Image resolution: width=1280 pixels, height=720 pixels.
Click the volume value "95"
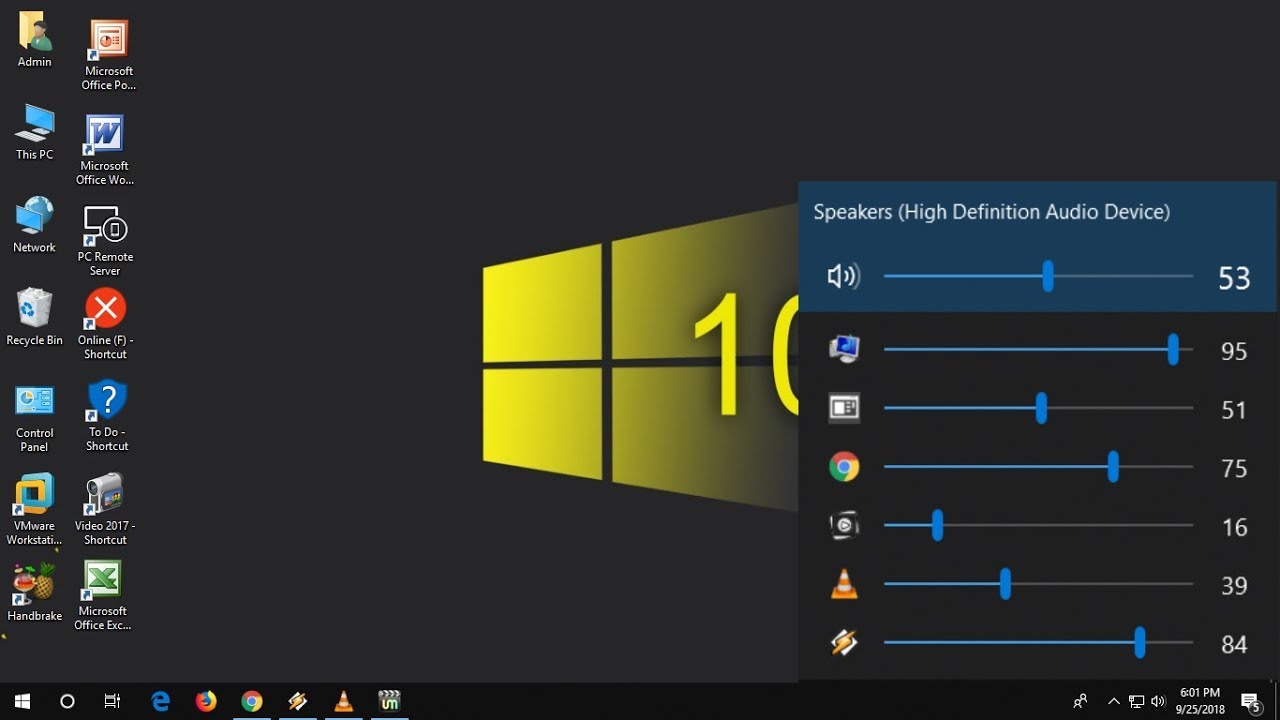(1234, 351)
